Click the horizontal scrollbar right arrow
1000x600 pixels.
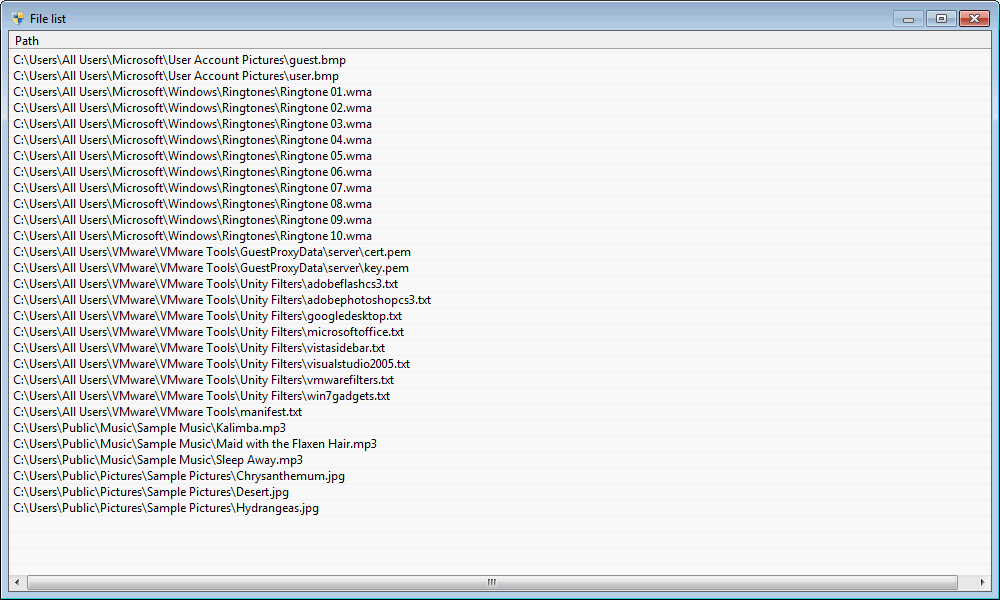click(x=983, y=582)
